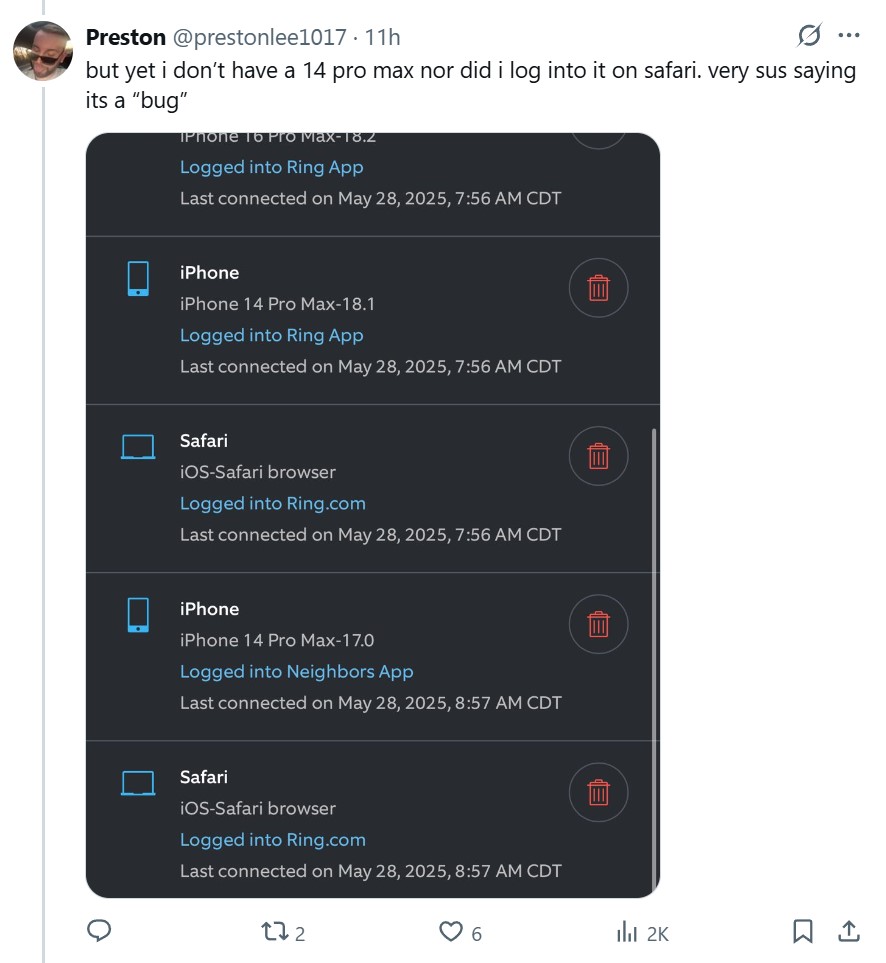Open the Grok explain icon beside More

pos(809,36)
